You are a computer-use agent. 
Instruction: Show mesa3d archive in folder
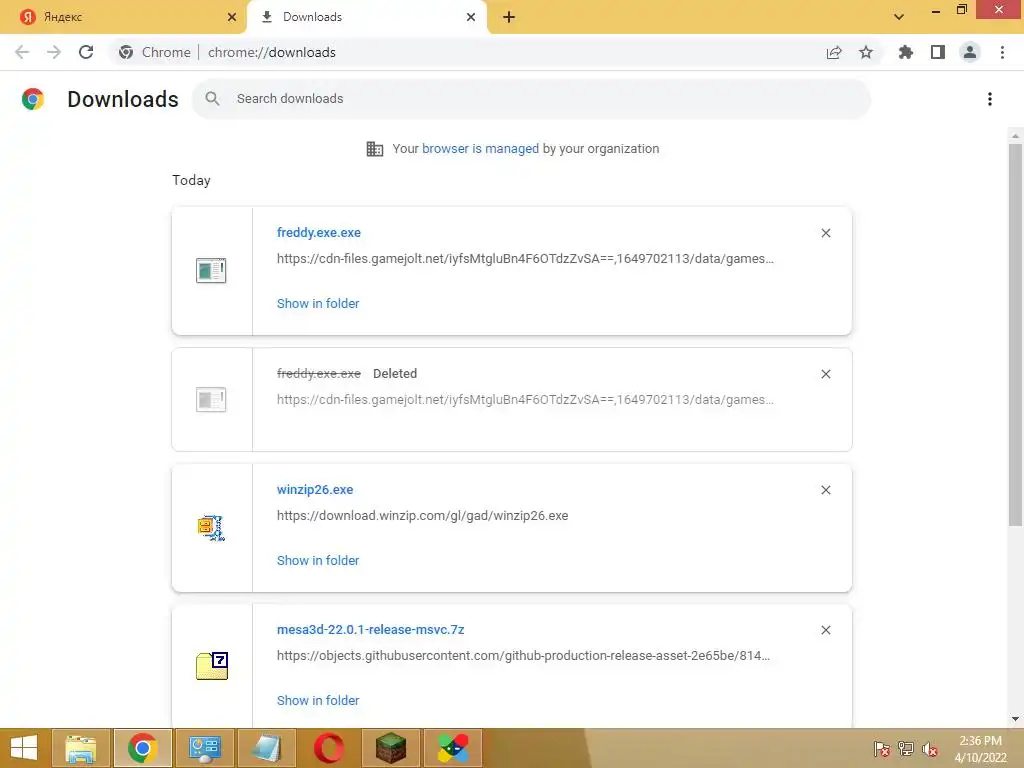tap(318, 701)
